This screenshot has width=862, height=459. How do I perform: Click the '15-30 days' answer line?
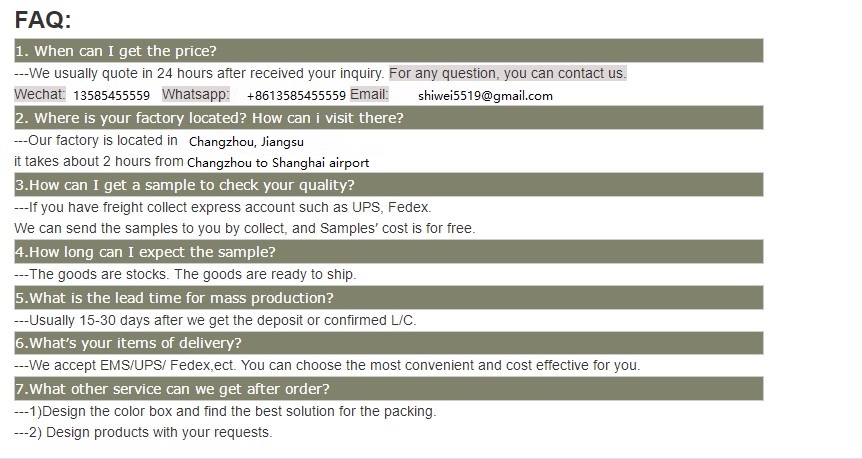pos(216,320)
